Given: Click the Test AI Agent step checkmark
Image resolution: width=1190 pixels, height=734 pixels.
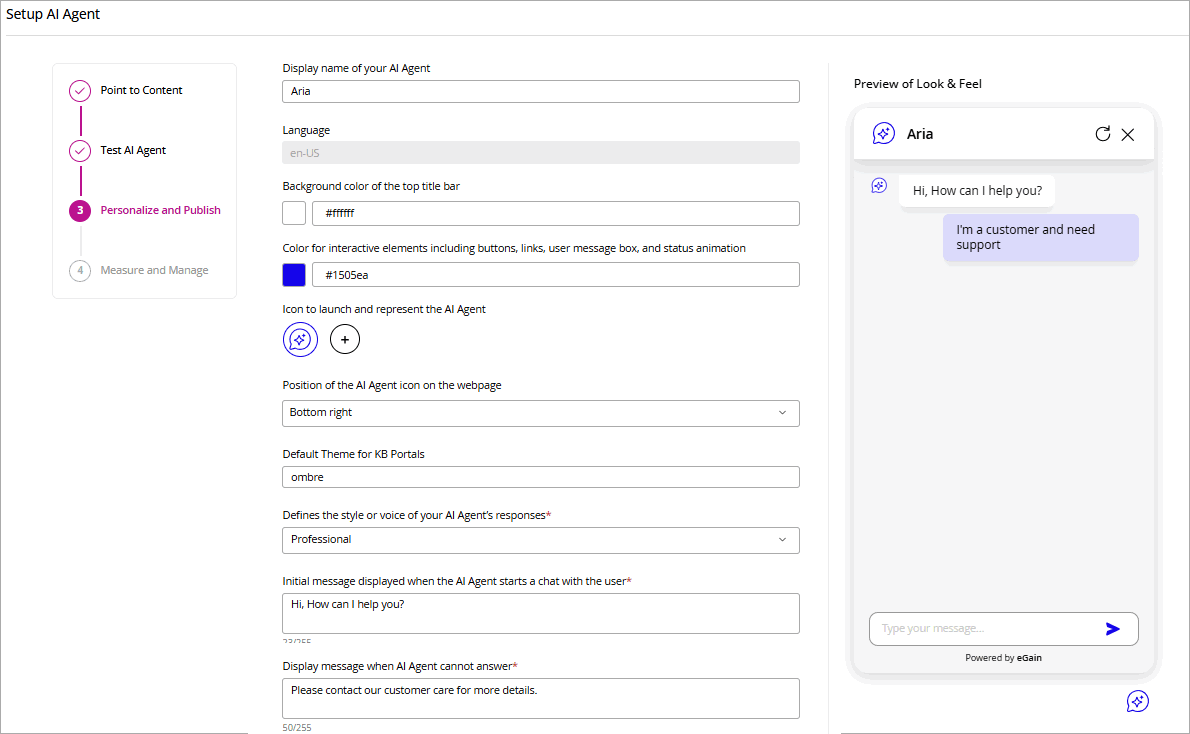Looking at the screenshot, I should tap(80, 151).
